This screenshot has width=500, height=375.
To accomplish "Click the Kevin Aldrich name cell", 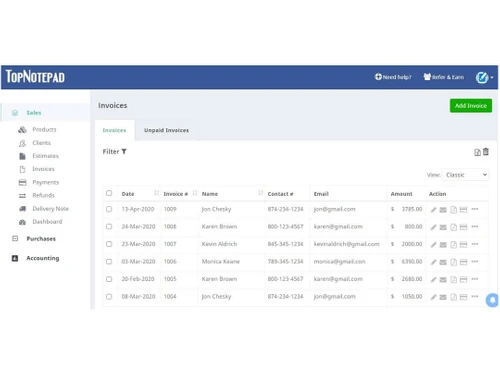I will point(219,244).
